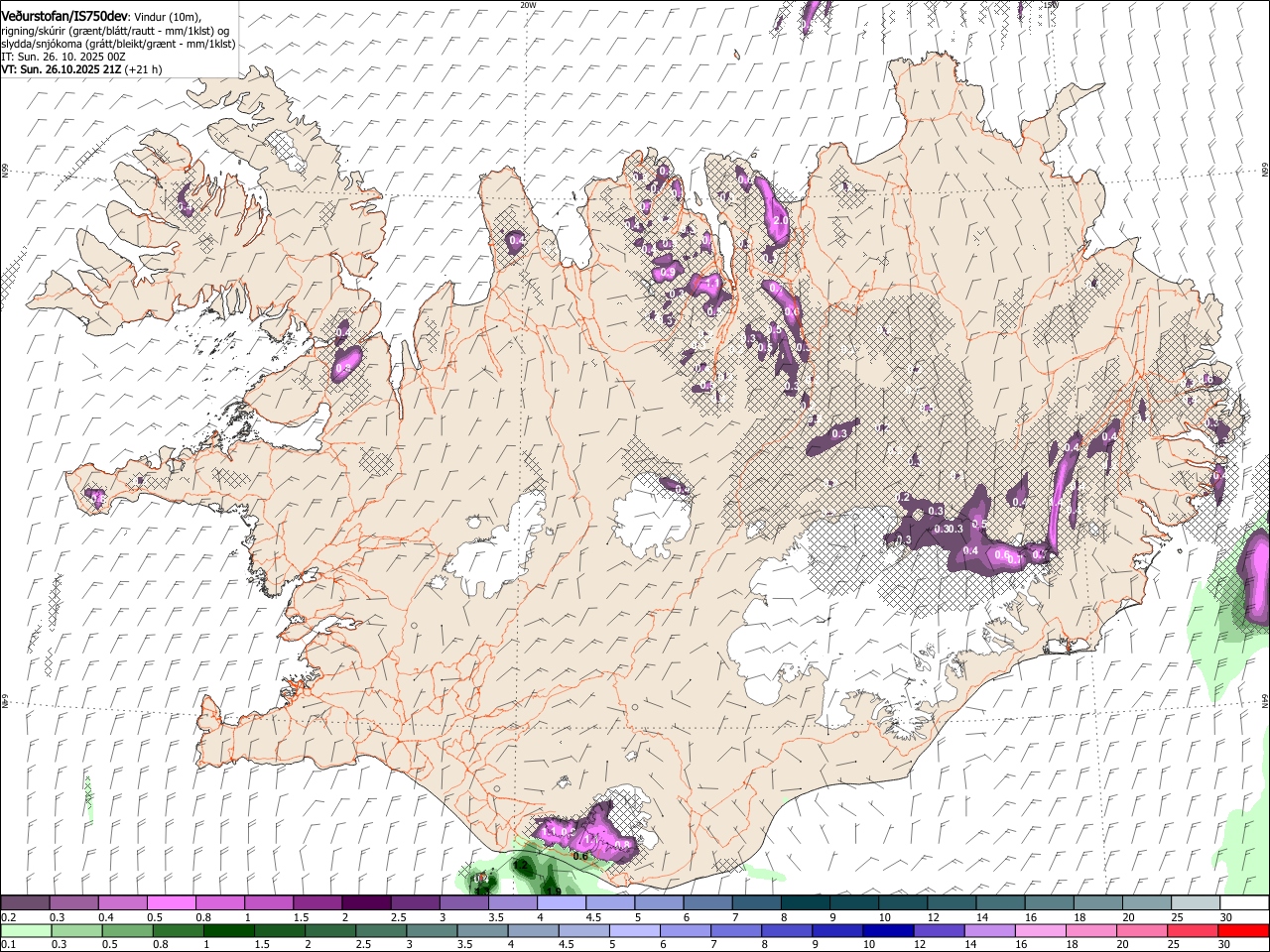Click the "0.6" precipitation value on the south coast
1270x952 pixels.
coord(581,856)
